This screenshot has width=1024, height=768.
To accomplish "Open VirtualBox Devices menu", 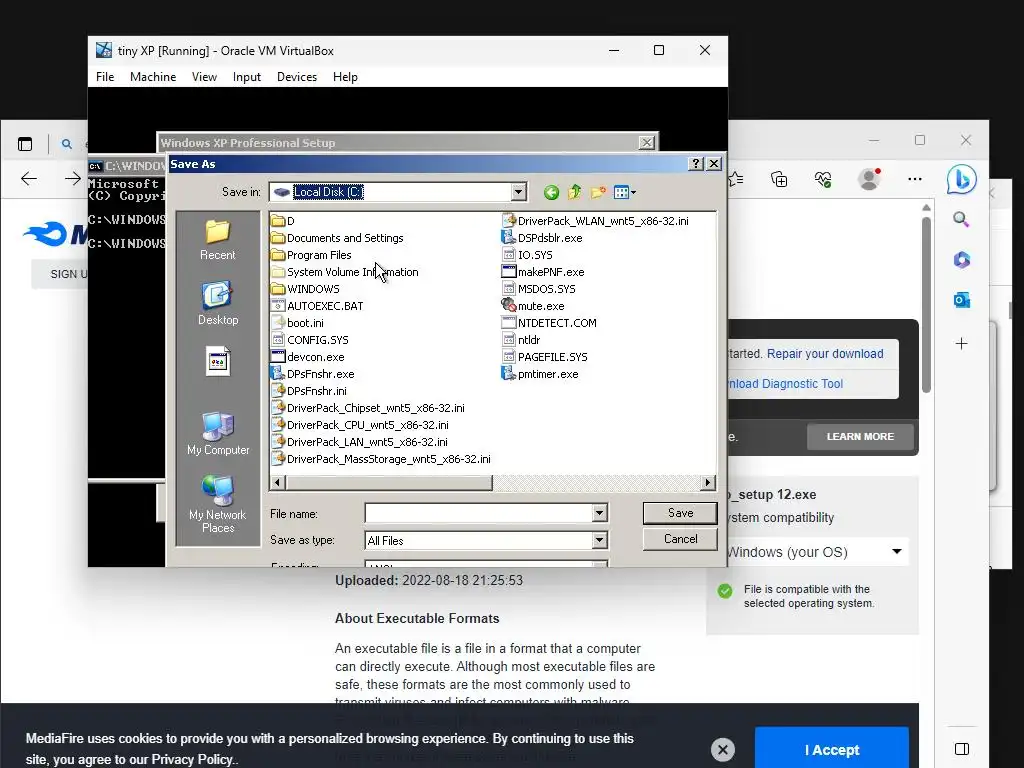I will pyautogui.click(x=296, y=76).
